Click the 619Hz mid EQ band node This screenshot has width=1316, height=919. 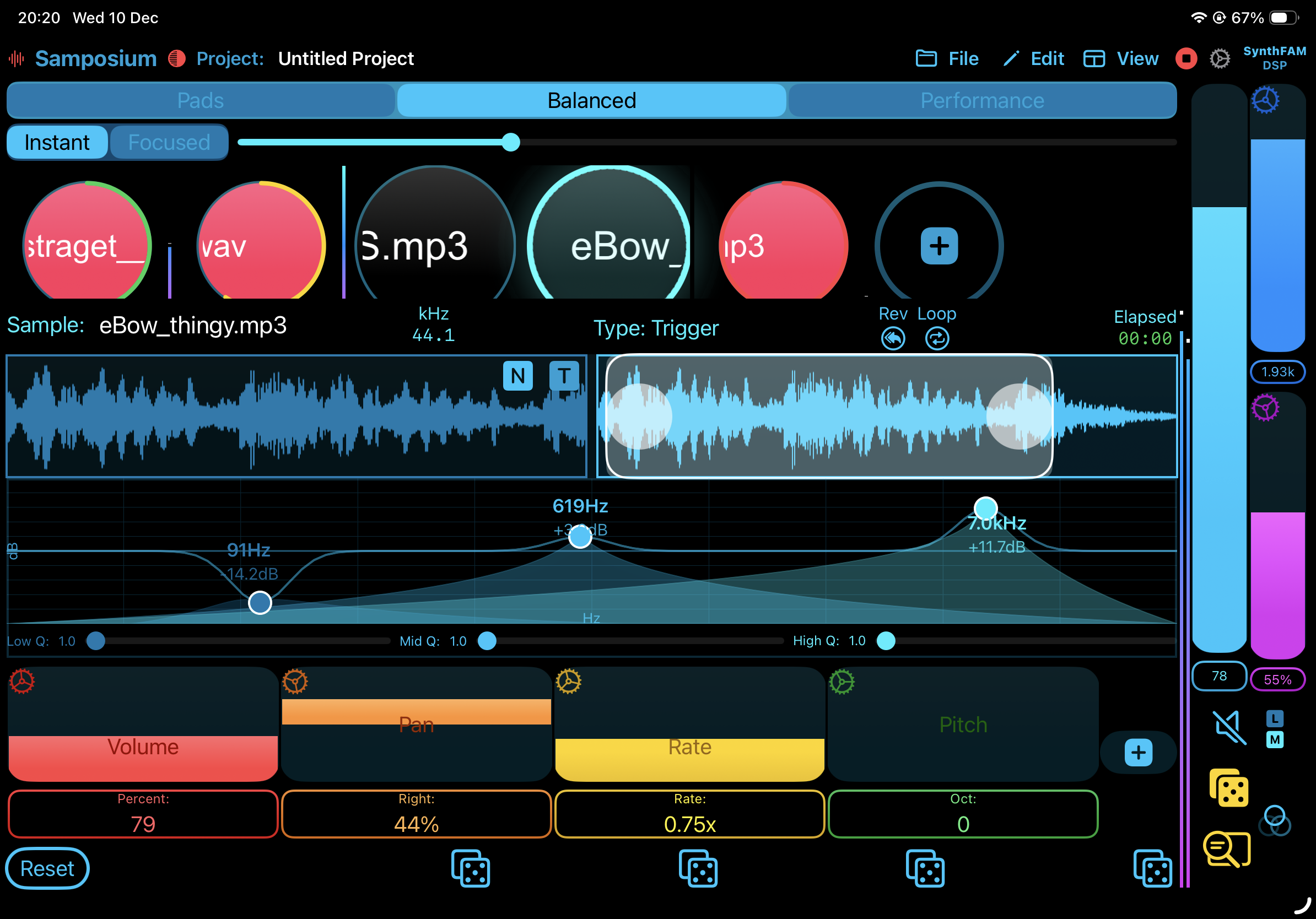580,536
